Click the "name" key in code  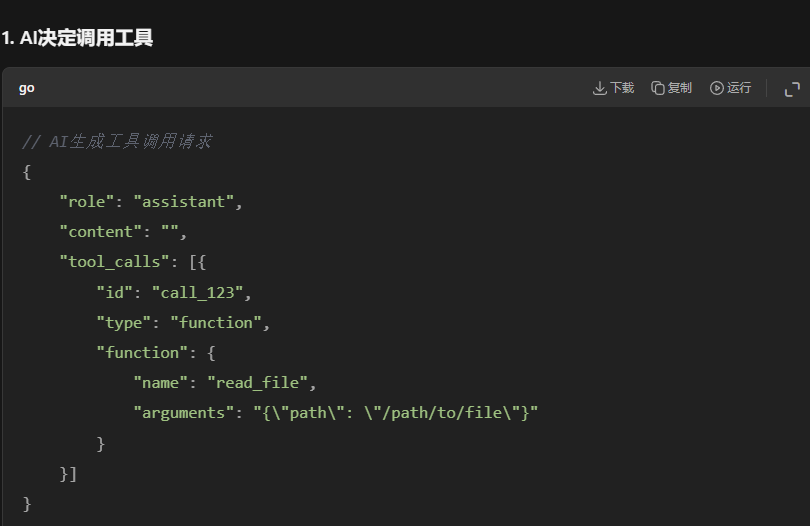tap(160, 383)
